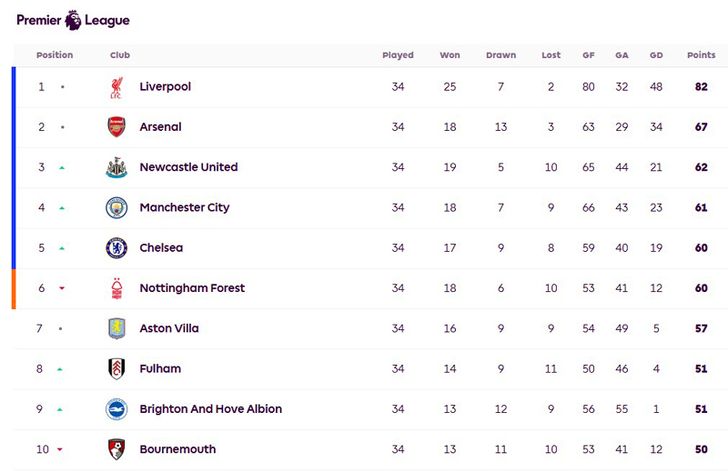The height and width of the screenshot is (471, 728).
Task: Click Manchester City round badge
Action: tap(117, 208)
